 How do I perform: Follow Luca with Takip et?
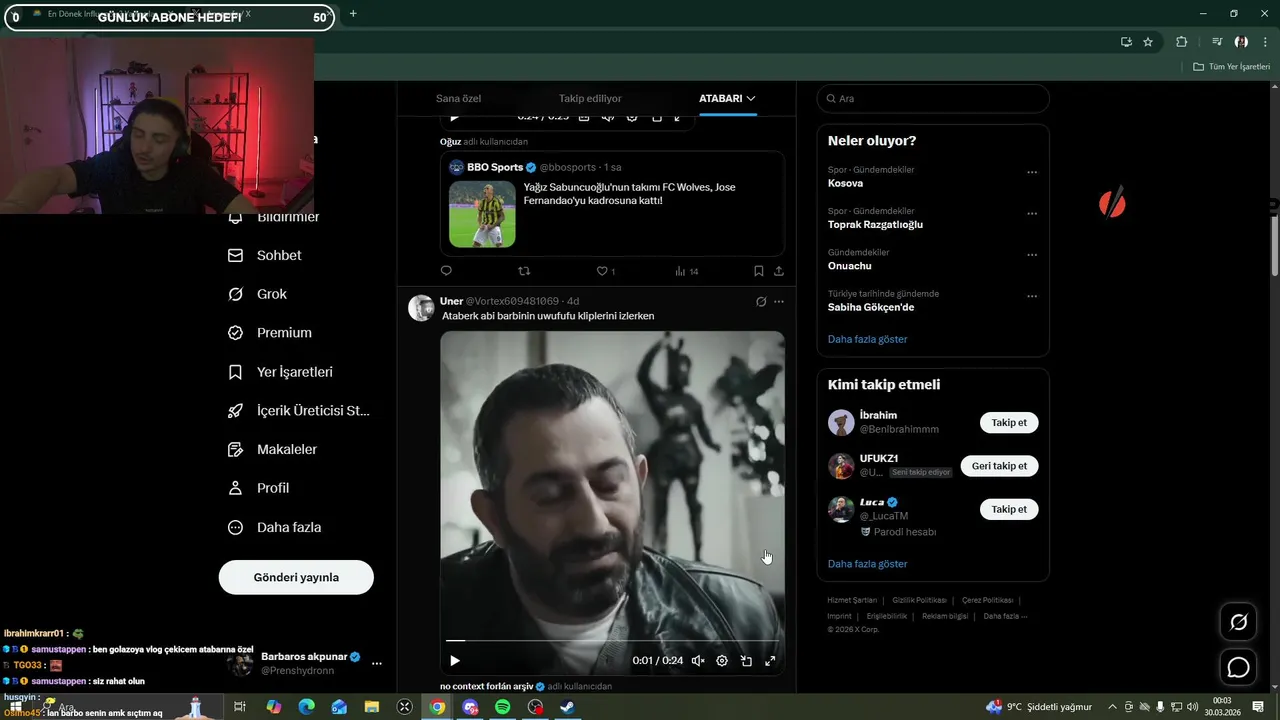(x=1009, y=509)
